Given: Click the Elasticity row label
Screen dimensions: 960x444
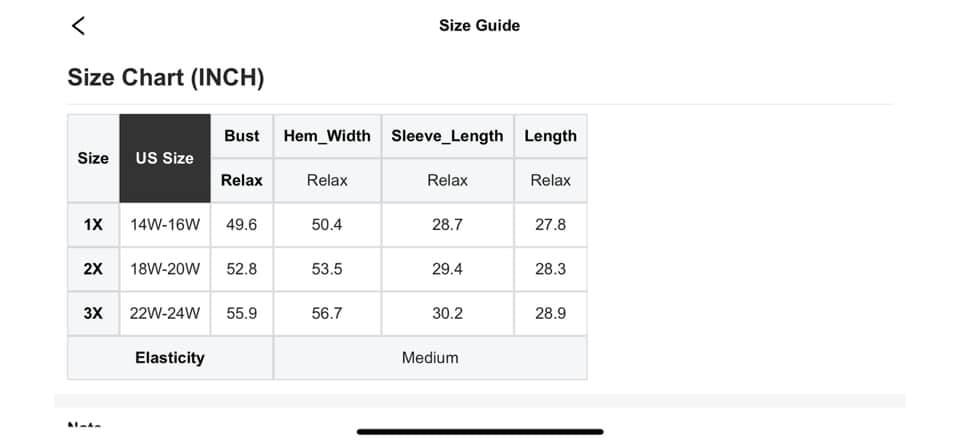Looking at the screenshot, I should 170,357.
